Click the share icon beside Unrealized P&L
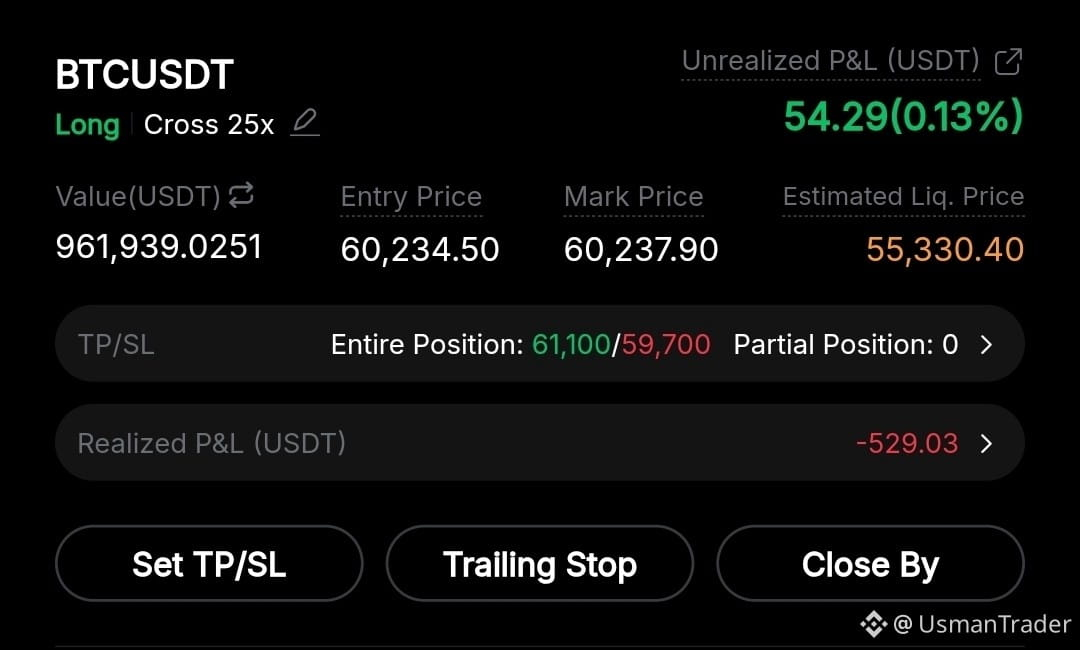 pyautogui.click(x=1008, y=61)
